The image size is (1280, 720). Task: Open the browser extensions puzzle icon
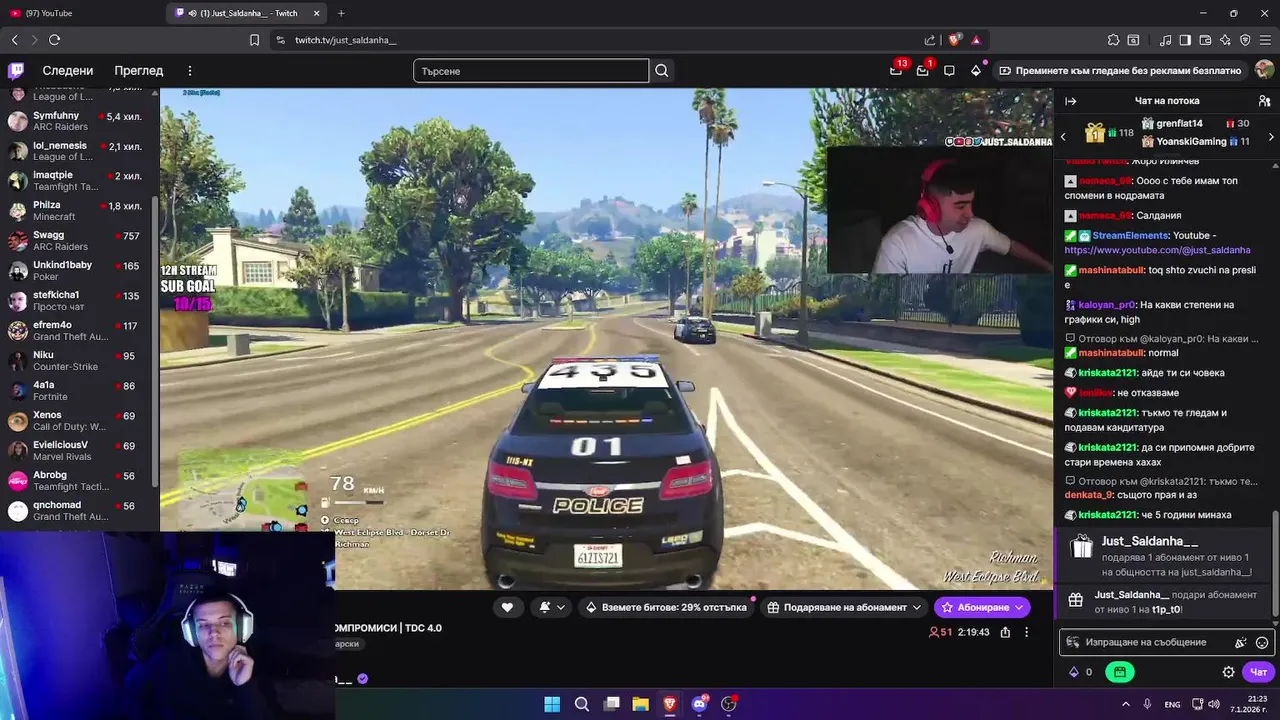click(1113, 40)
